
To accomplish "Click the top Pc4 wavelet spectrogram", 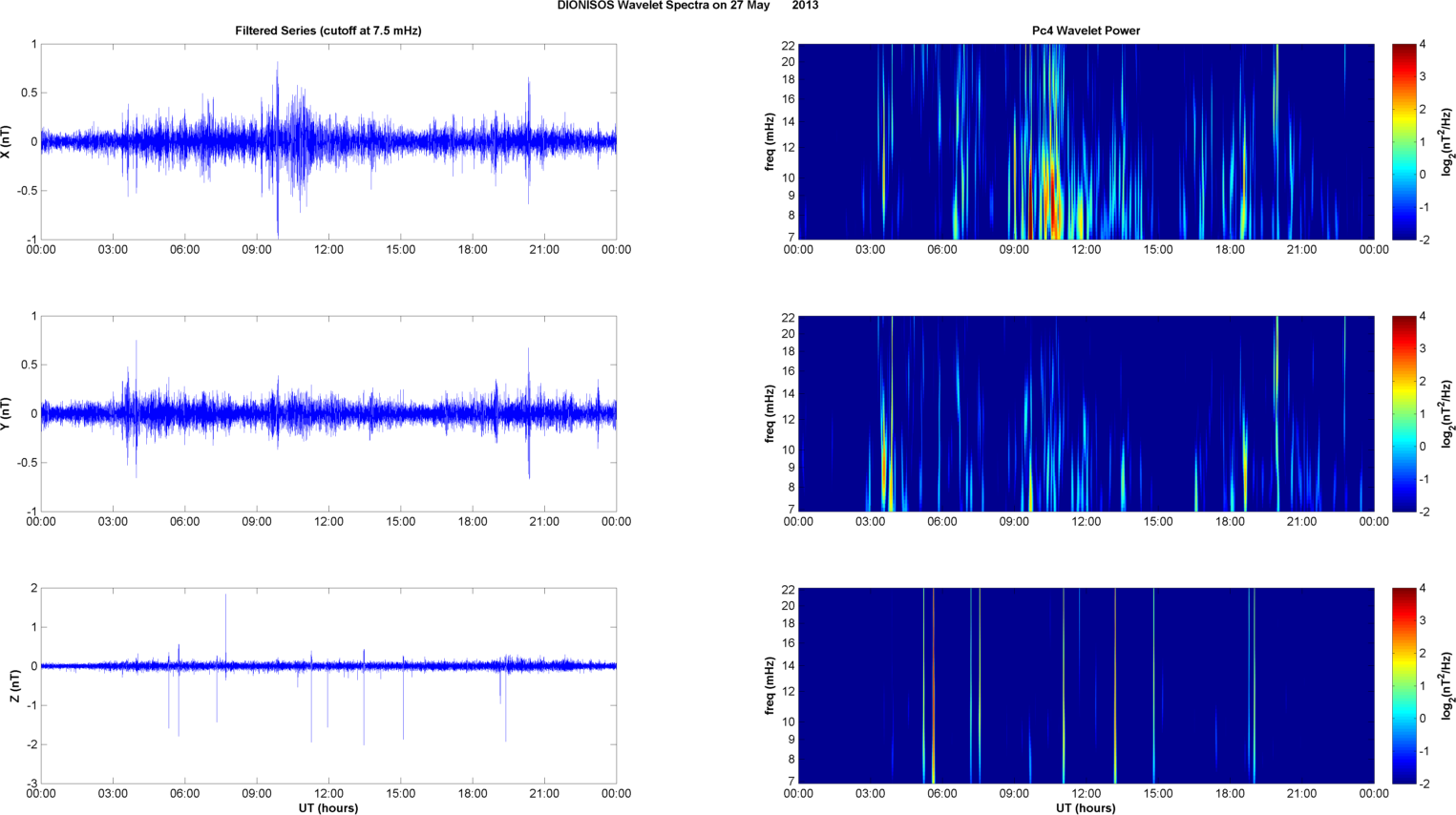I will tap(1086, 141).
